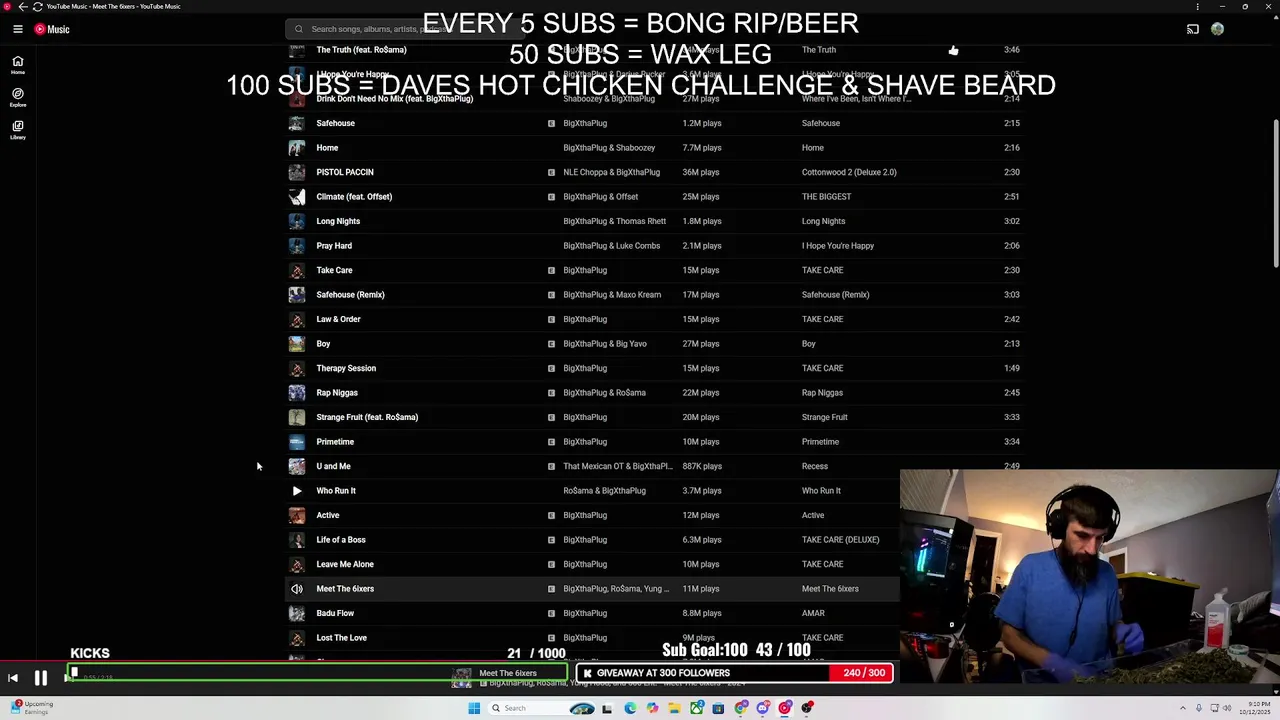Viewport: 1280px width, 720px height.
Task: Open Upcoming Earnings taskbar widget
Action: pyautogui.click(x=30, y=707)
